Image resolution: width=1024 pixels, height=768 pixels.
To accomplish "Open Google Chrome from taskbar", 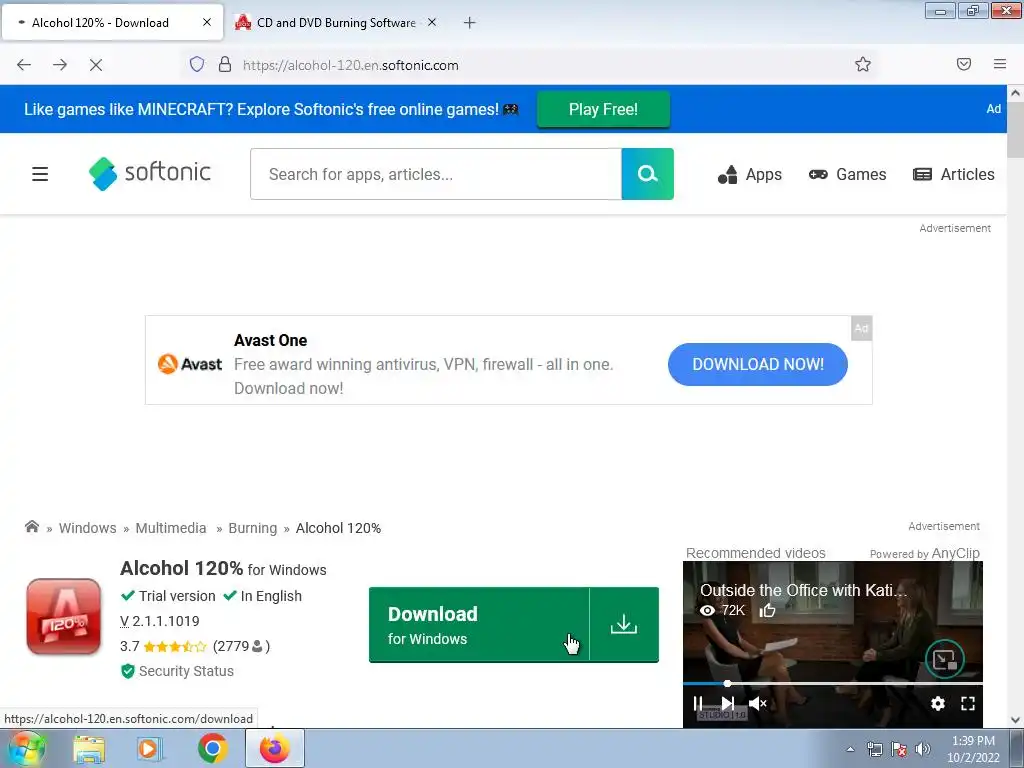I will pyautogui.click(x=212, y=749).
